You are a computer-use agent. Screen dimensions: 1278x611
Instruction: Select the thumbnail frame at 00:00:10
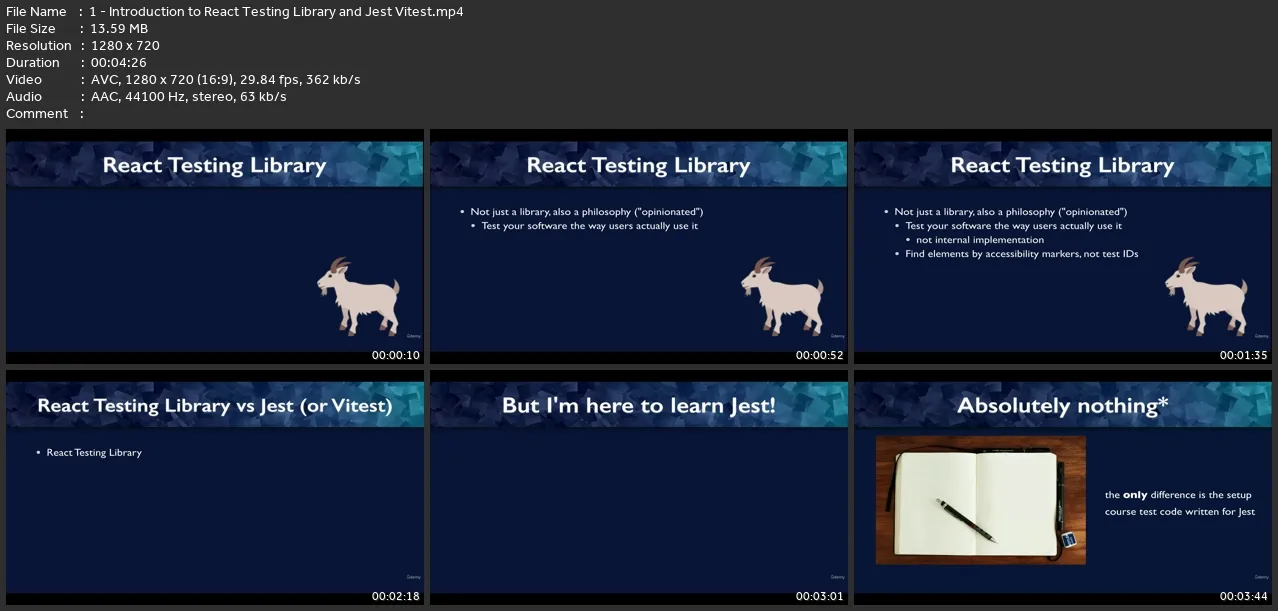215,246
